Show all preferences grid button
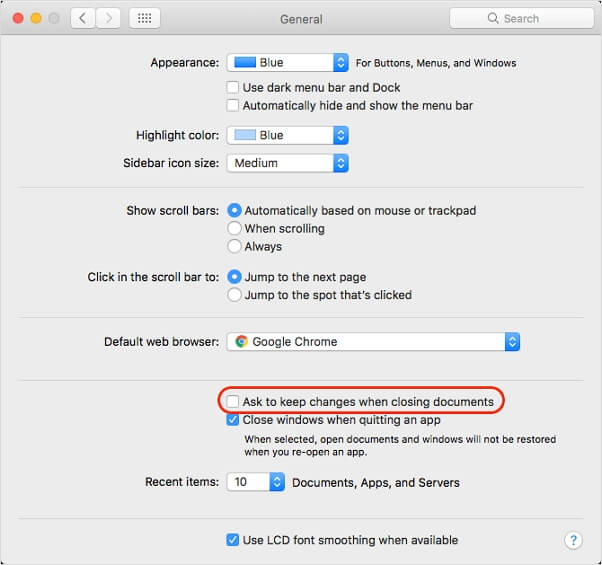 coord(144,18)
